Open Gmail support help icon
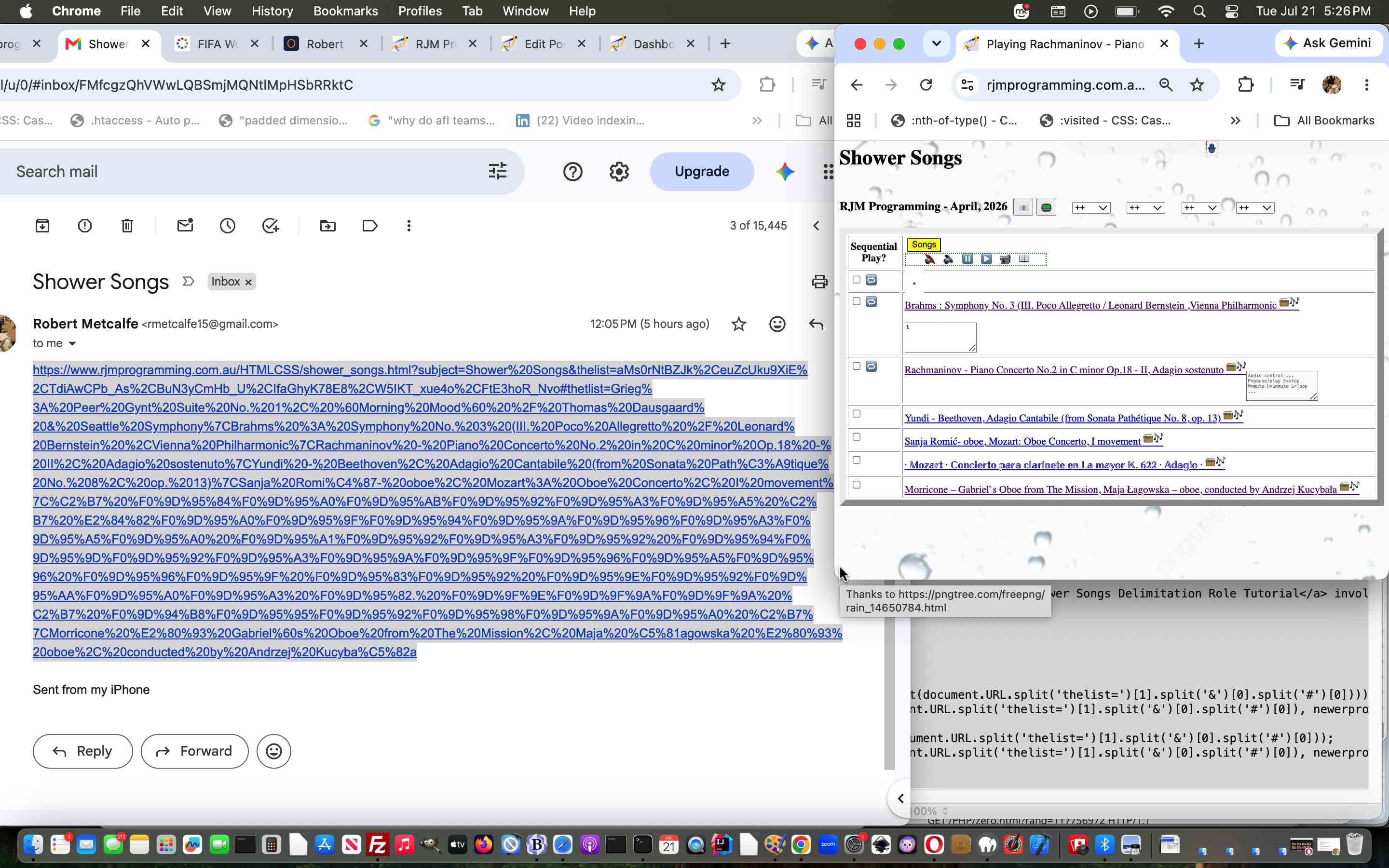 (x=572, y=172)
